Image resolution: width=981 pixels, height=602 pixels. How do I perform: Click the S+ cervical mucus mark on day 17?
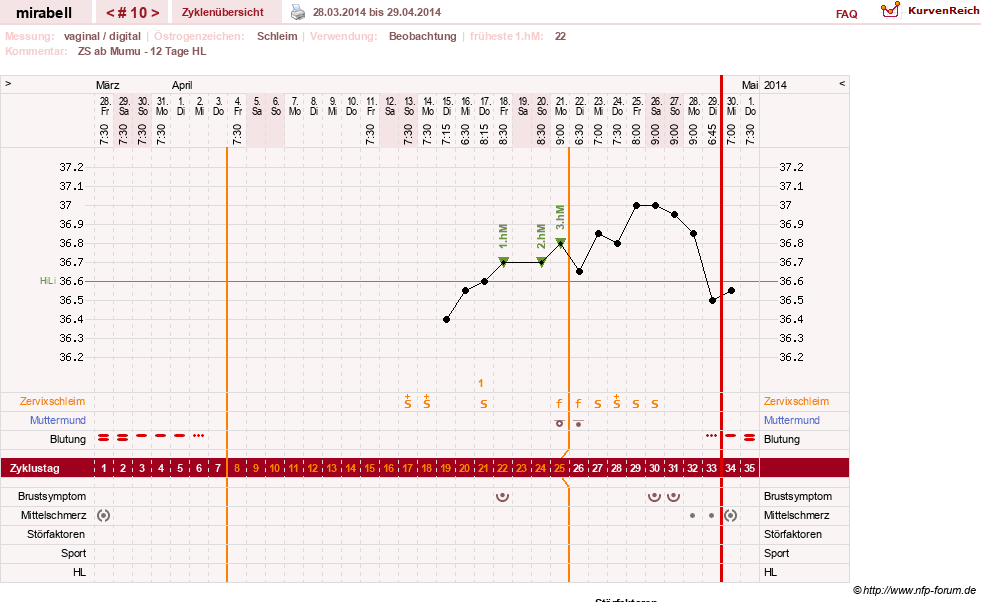pos(408,402)
